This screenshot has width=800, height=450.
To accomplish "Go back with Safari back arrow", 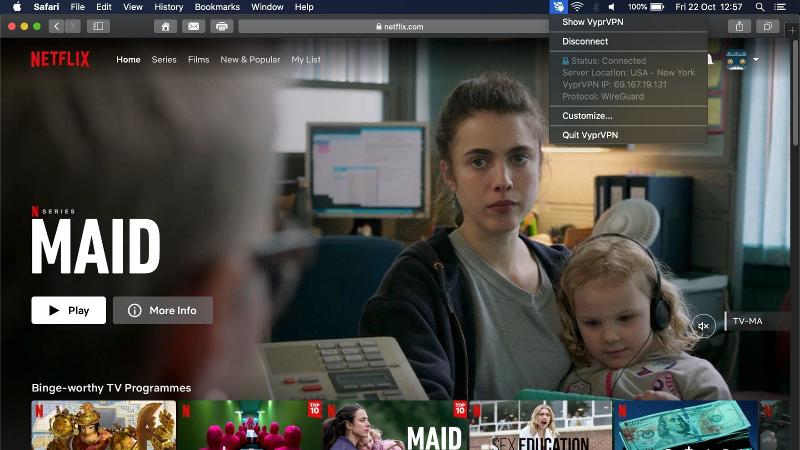I will tap(57, 26).
